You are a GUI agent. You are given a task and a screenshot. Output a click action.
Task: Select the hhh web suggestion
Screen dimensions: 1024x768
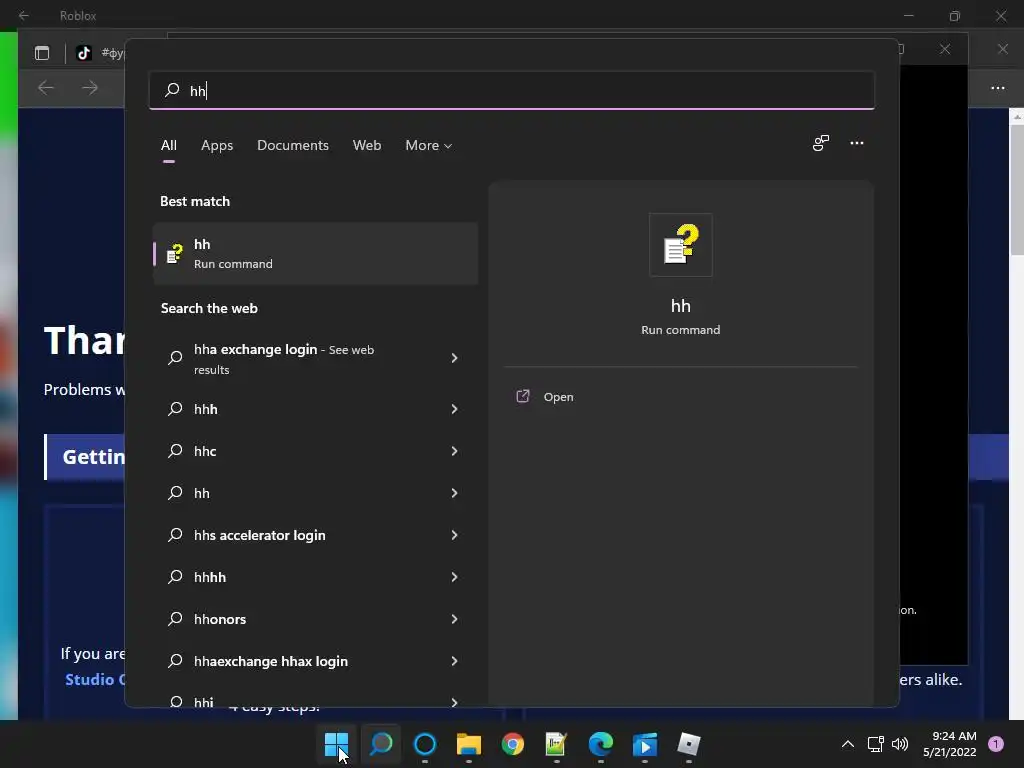coord(315,409)
